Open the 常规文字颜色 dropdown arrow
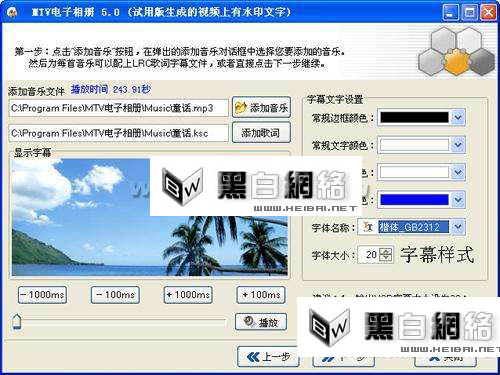 tap(458, 145)
